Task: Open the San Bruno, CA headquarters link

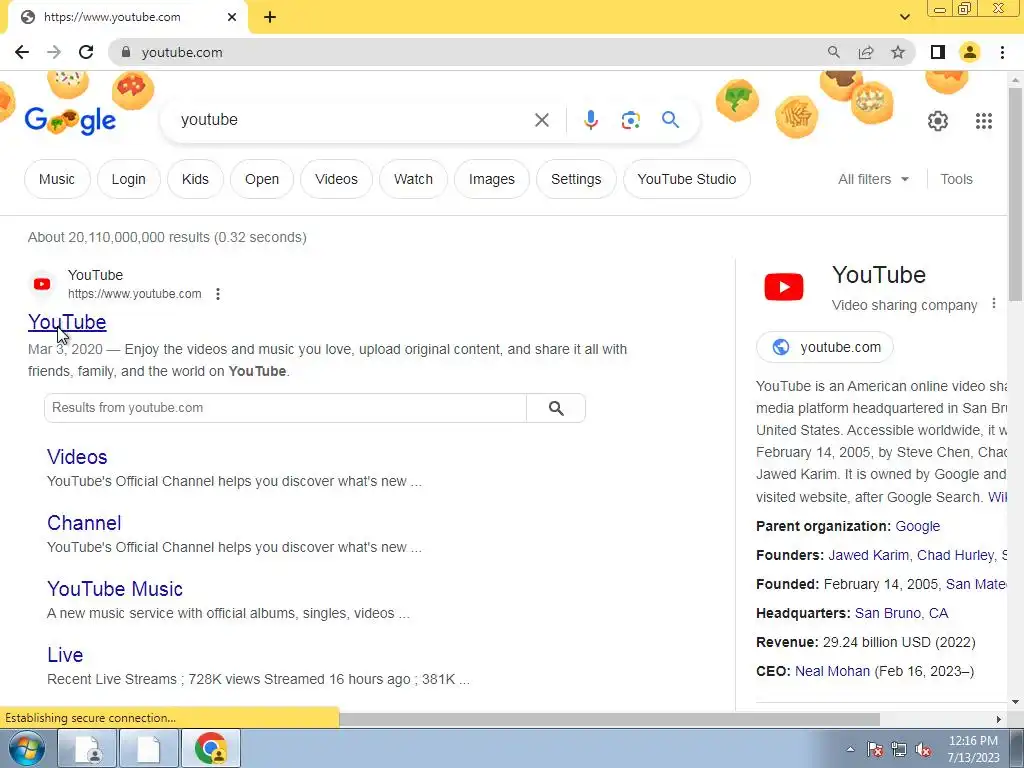Action: [x=901, y=613]
